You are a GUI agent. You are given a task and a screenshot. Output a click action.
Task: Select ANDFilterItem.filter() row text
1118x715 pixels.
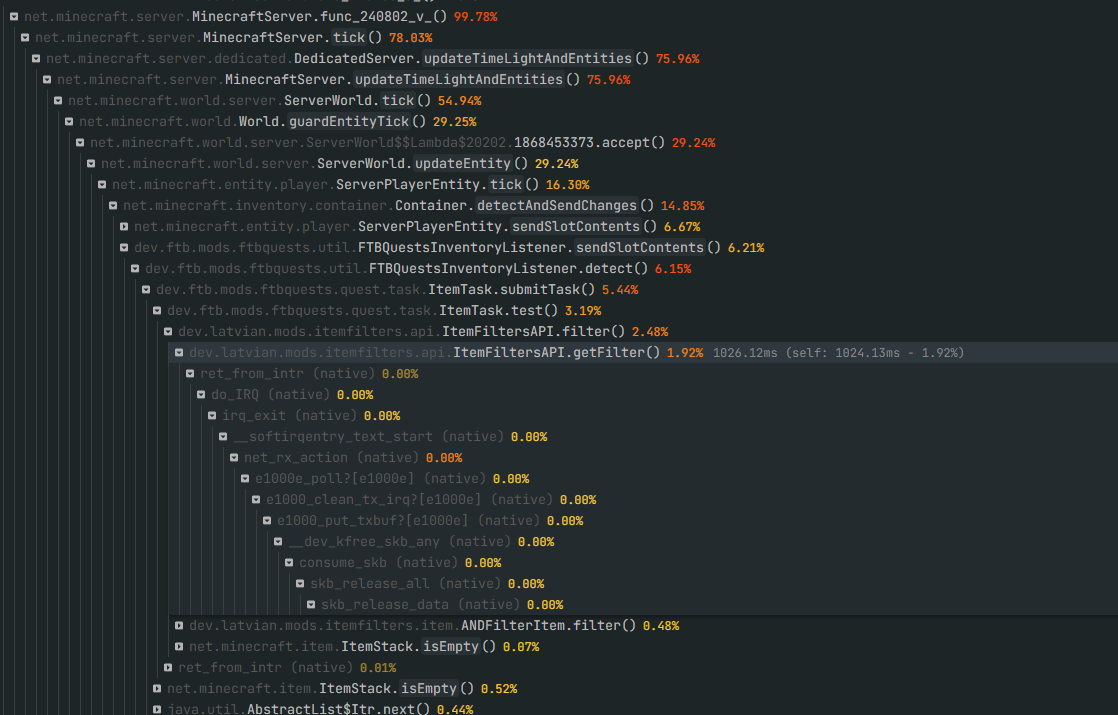(x=412, y=625)
